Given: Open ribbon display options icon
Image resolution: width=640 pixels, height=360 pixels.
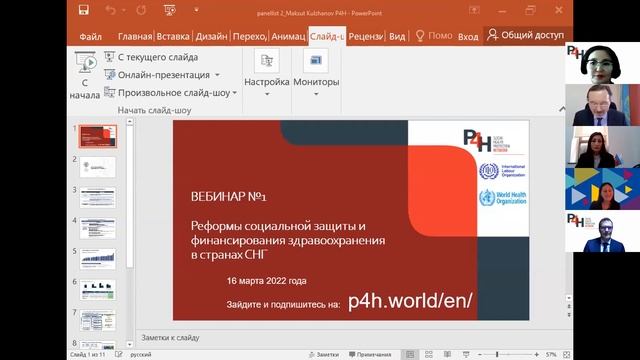Looking at the screenshot, I should pyautogui.click(x=474, y=10).
